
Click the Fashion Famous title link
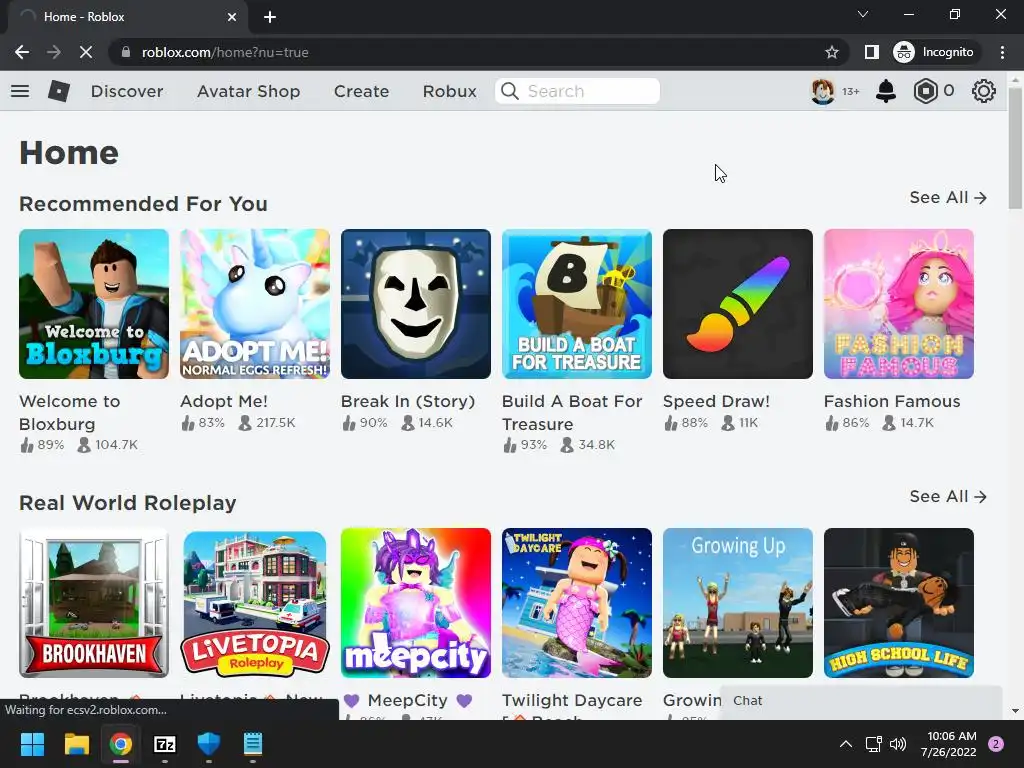891,401
